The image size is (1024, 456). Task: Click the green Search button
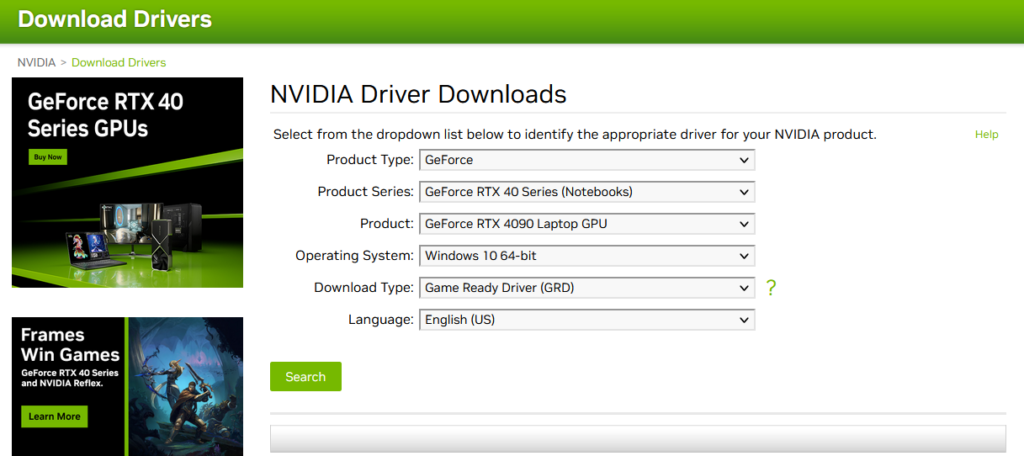[x=306, y=377]
